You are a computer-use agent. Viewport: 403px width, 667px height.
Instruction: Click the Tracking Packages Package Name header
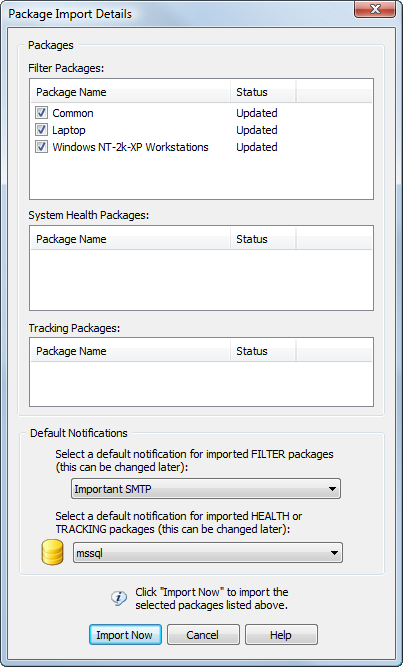pyautogui.click(x=131, y=351)
